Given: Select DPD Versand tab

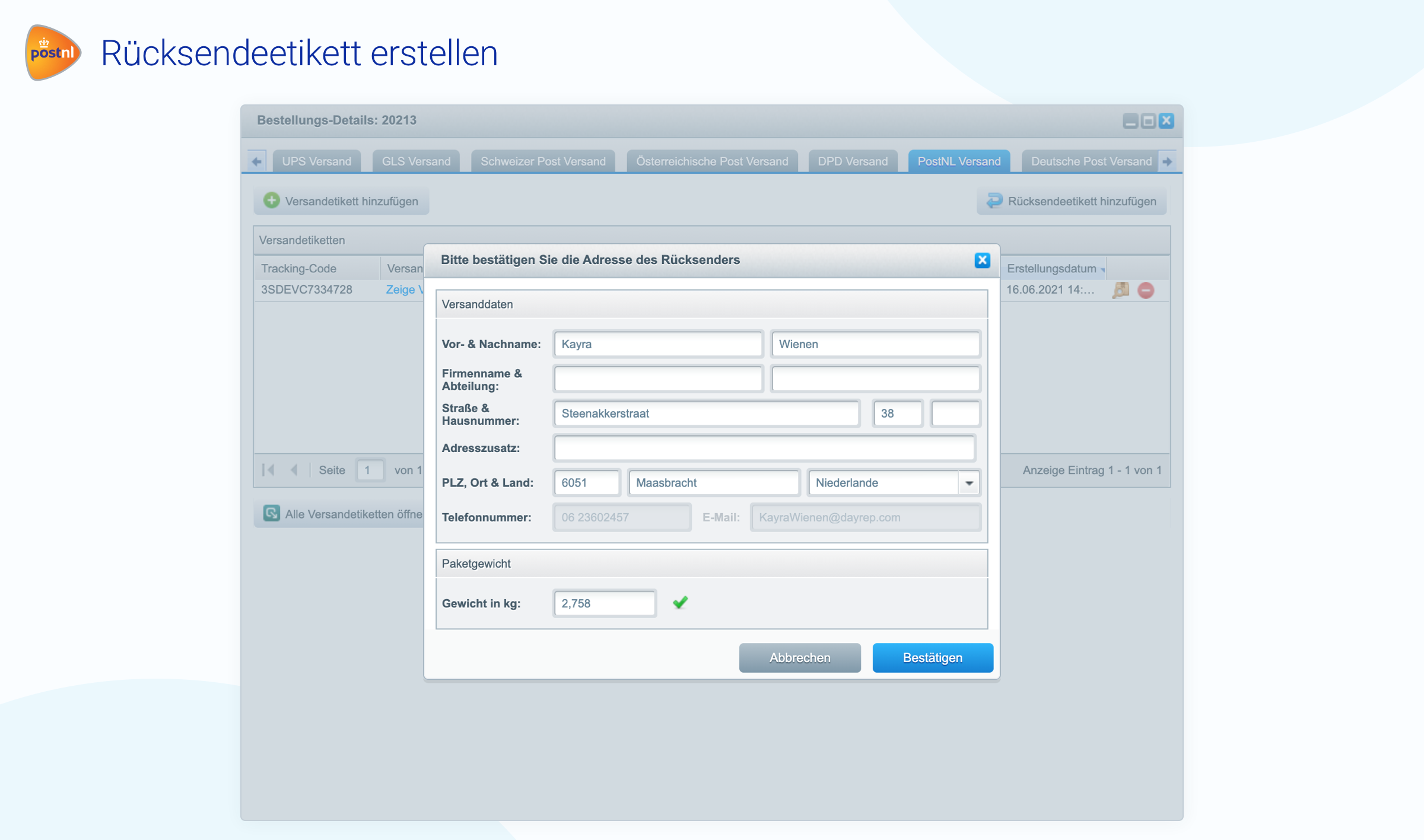Looking at the screenshot, I should tap(853, 161).
